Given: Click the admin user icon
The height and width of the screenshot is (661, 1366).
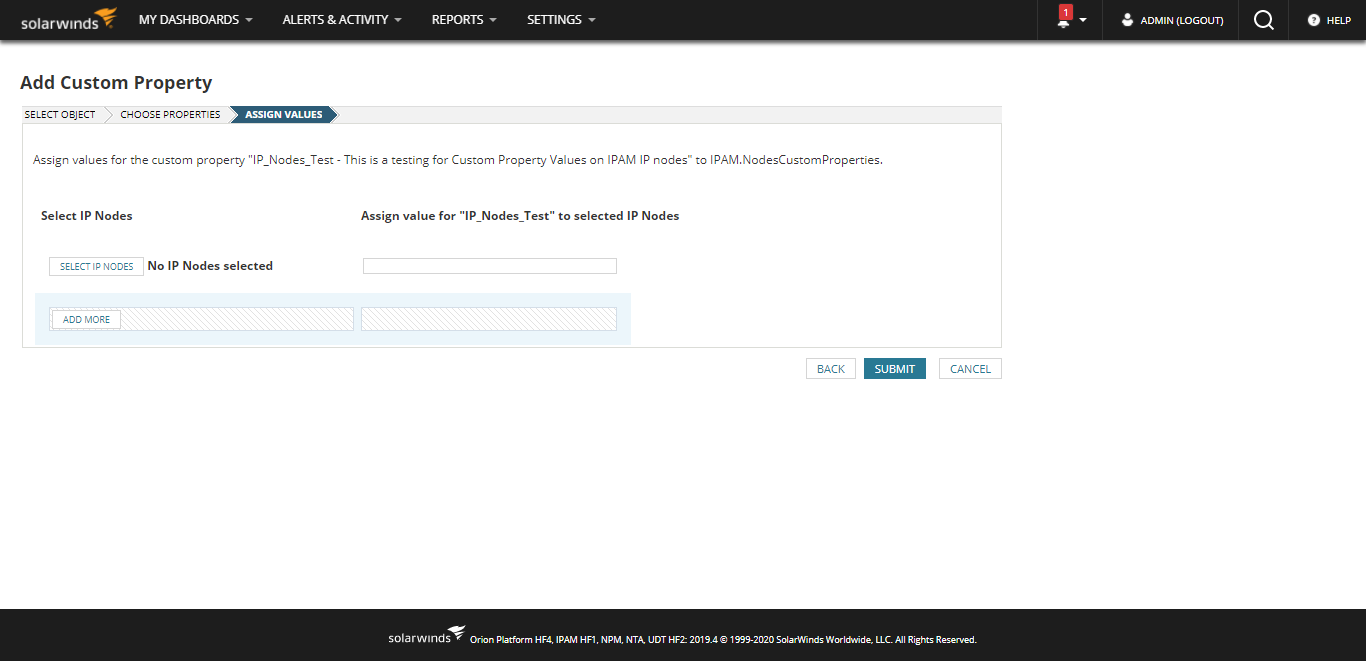Looking at the screenshot, I should pyautogui.click(x=1128, y=20).
